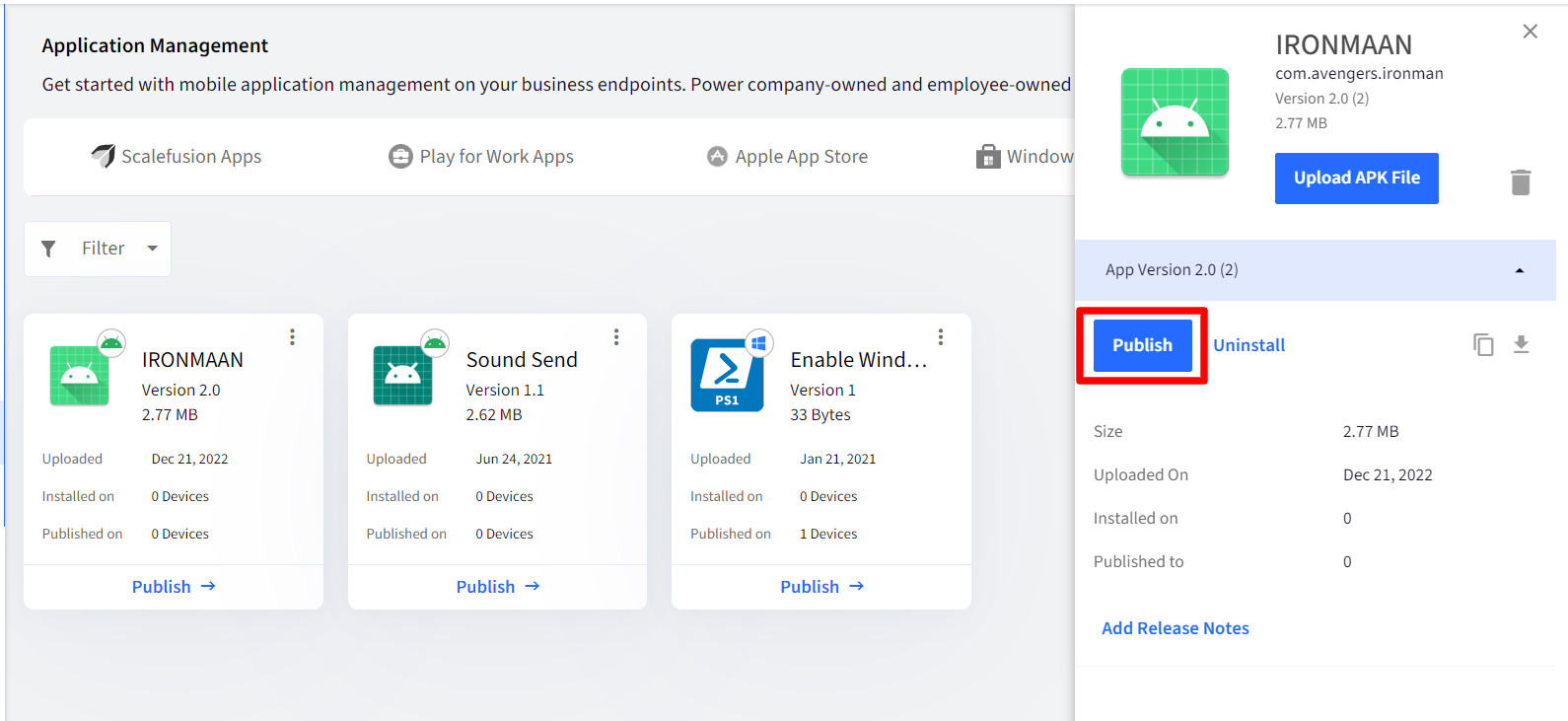Open the IRONMAAN card three-dot menu
The width and height of the screenshot is (1568, 721).
click(292, 337)
